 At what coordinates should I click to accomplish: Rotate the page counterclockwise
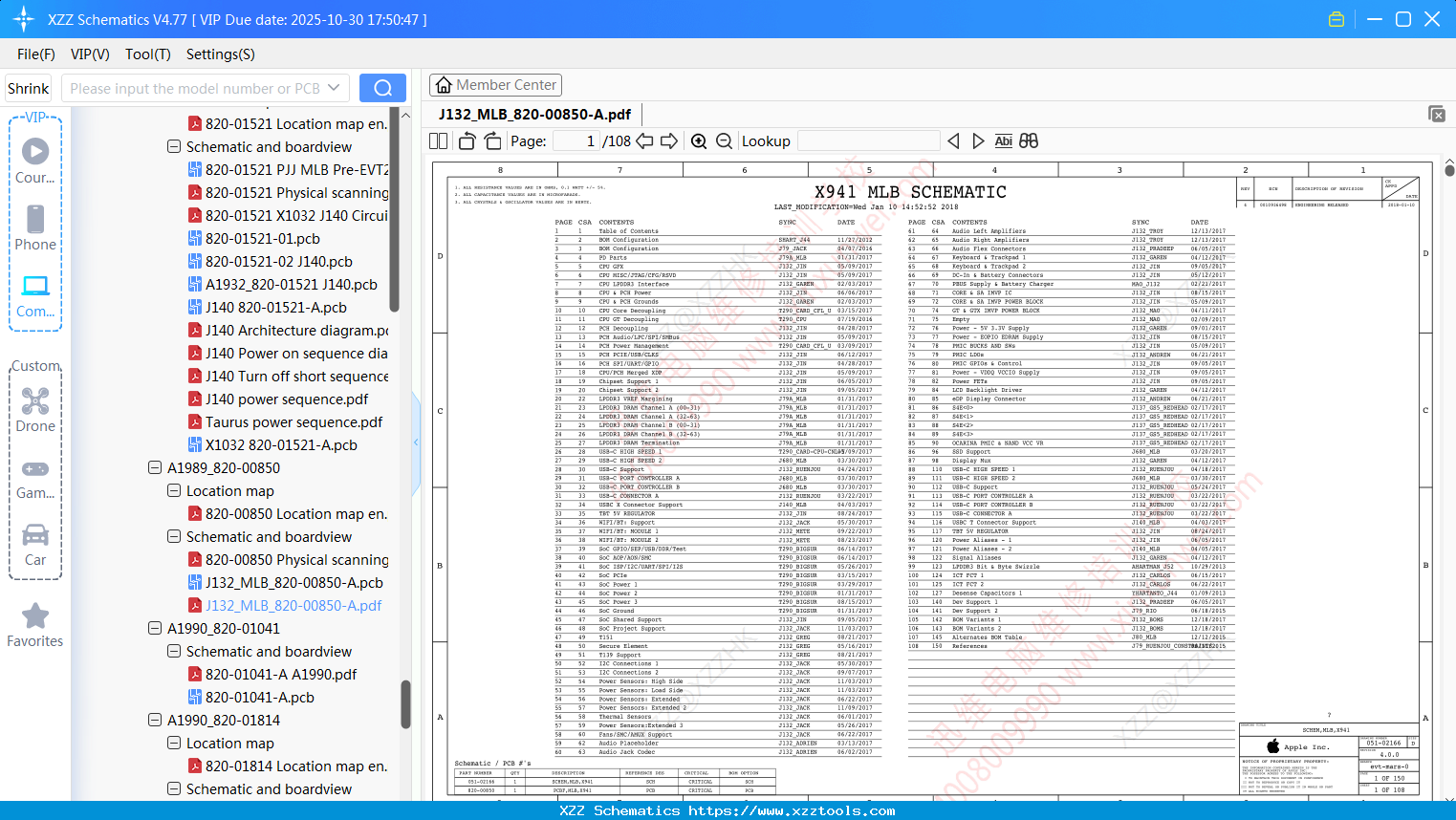click(x=467, y=141)
